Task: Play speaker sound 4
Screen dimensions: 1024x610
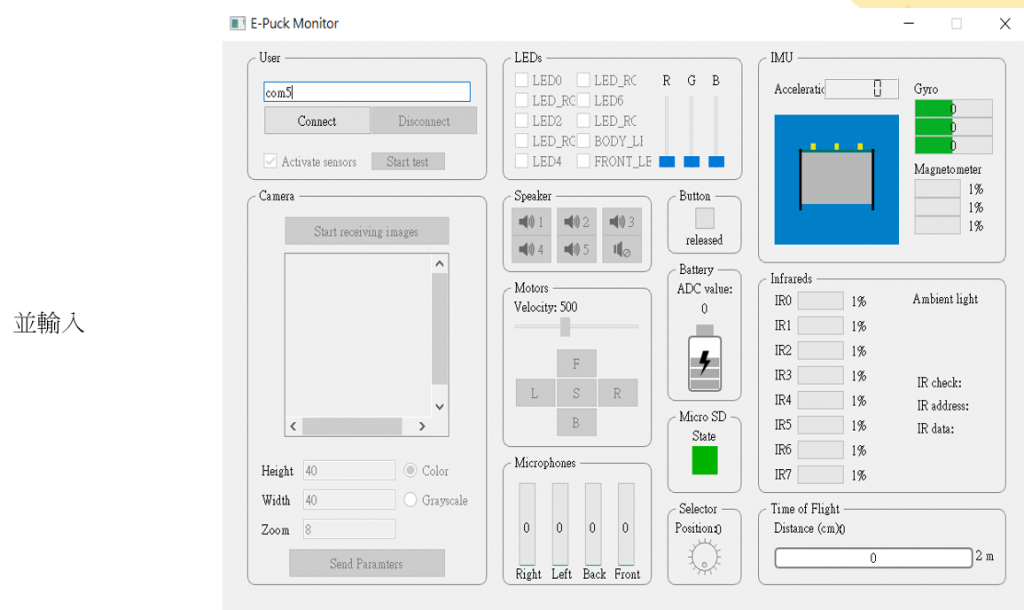Action: click(x=531, y=249)
